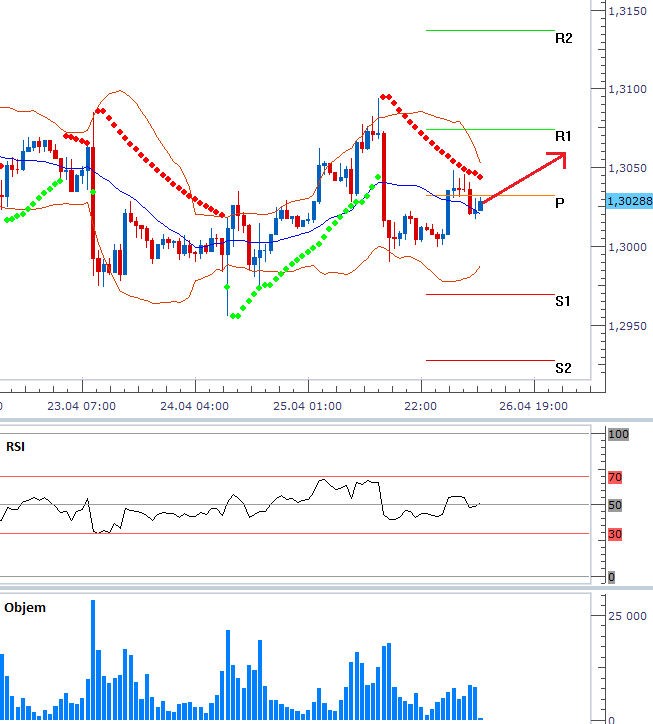The image size is (653, 724).
Task: Click the 25 000 volume scale label
Action: click(627, 616)
